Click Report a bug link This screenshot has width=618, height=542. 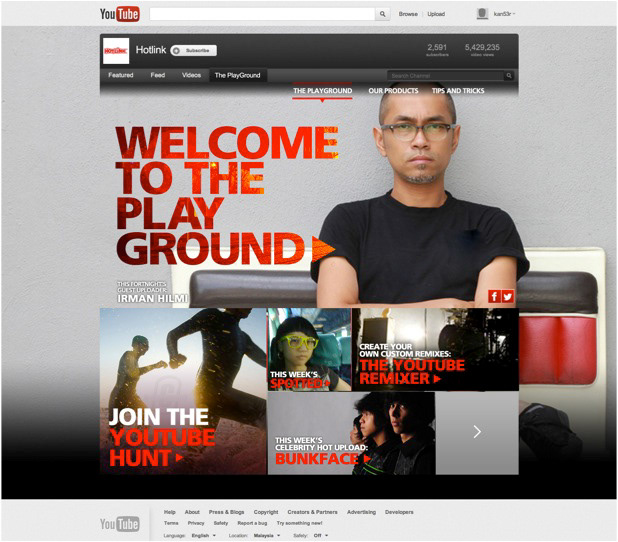(x=252, y=523)
